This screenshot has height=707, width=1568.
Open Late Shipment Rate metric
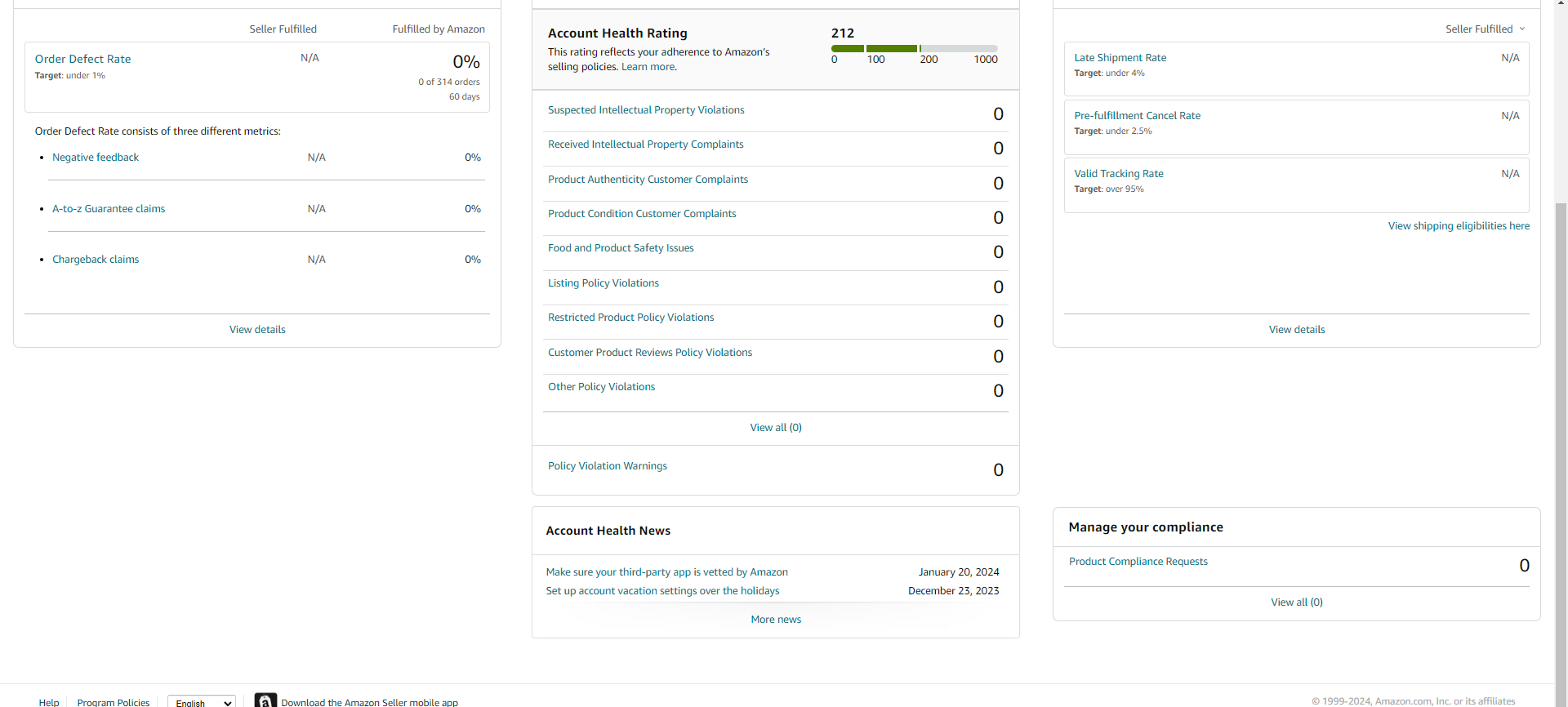tap(1120, 57)
